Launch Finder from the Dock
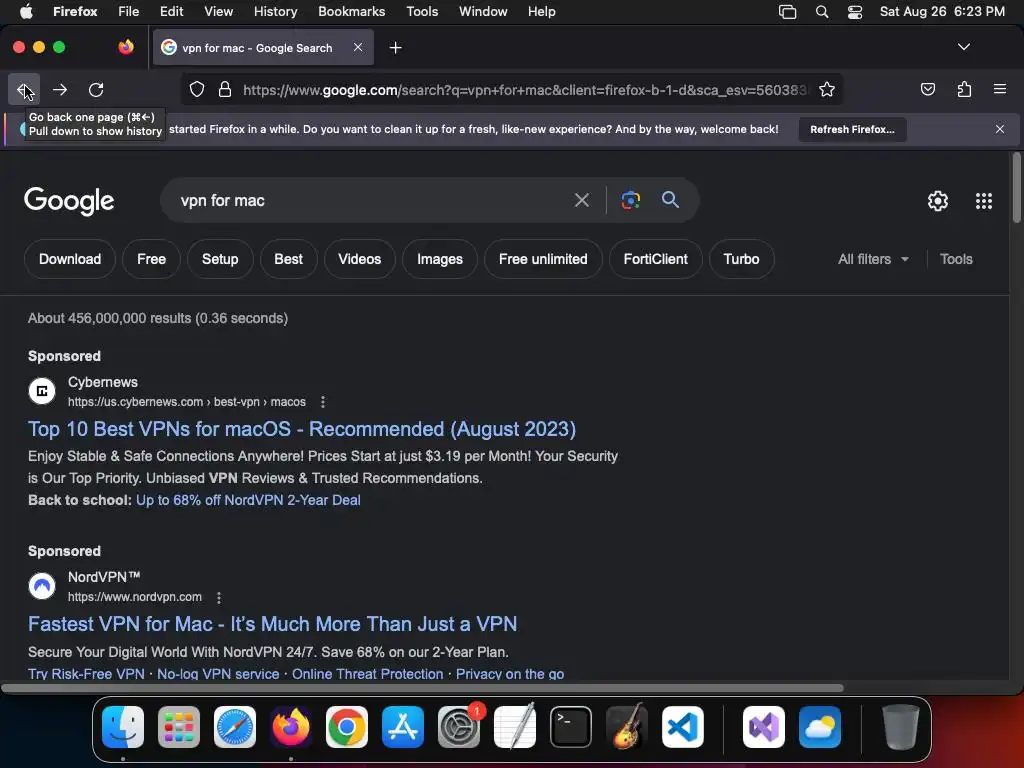This screenshot has height=768, width=1024. click(123, 726)
